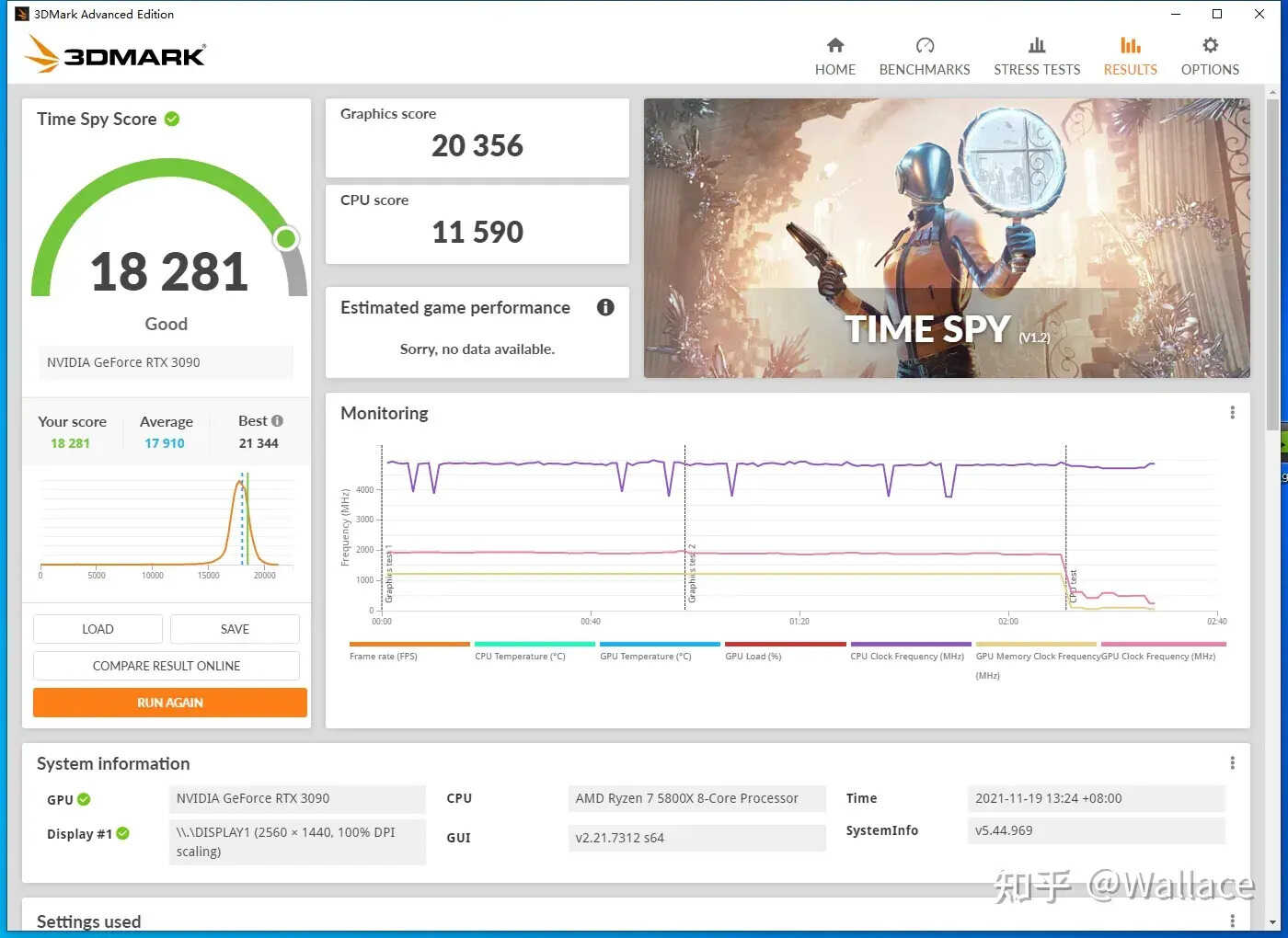Click the overall score 18 281
The height and width of the screenshot is (938, 1288).
[169, 272]
